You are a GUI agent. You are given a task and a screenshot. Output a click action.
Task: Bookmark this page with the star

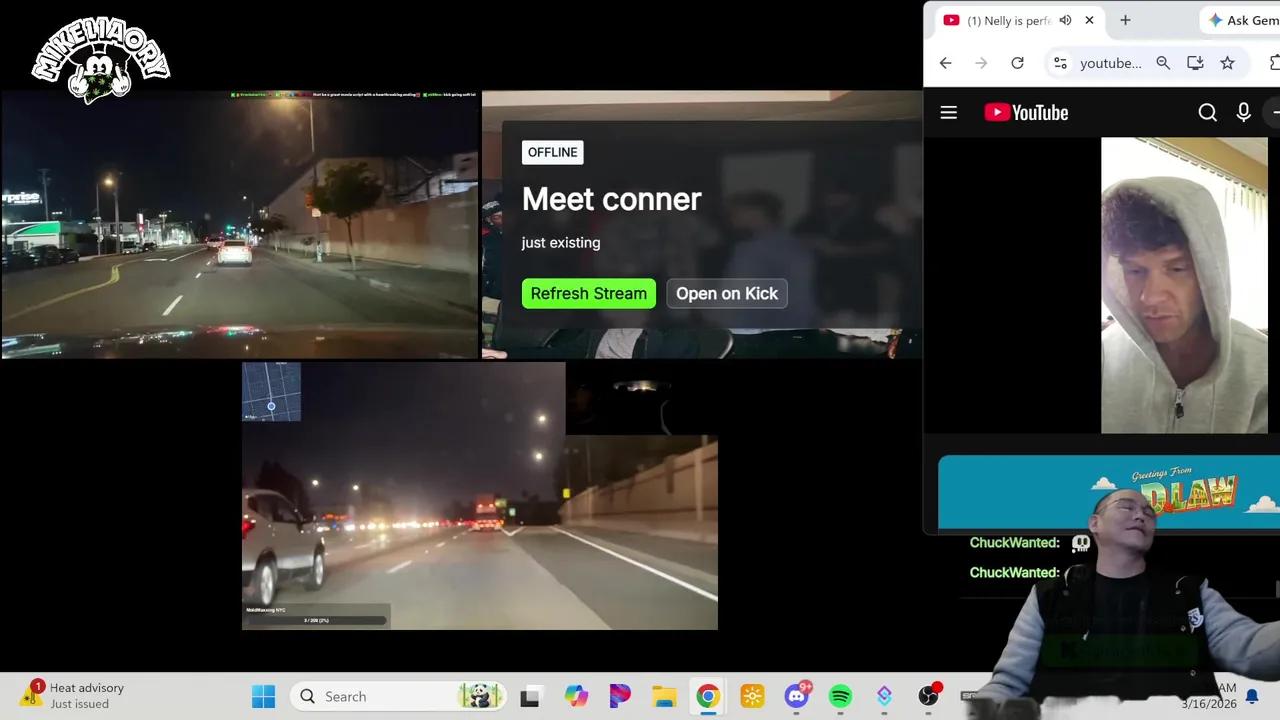click(1227, 63)
